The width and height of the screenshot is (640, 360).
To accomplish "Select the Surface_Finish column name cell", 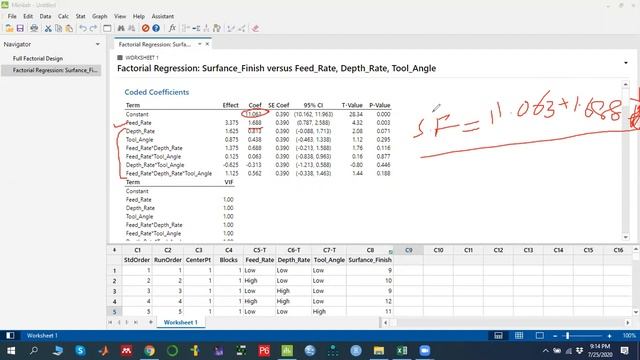I will pos(370,260).
